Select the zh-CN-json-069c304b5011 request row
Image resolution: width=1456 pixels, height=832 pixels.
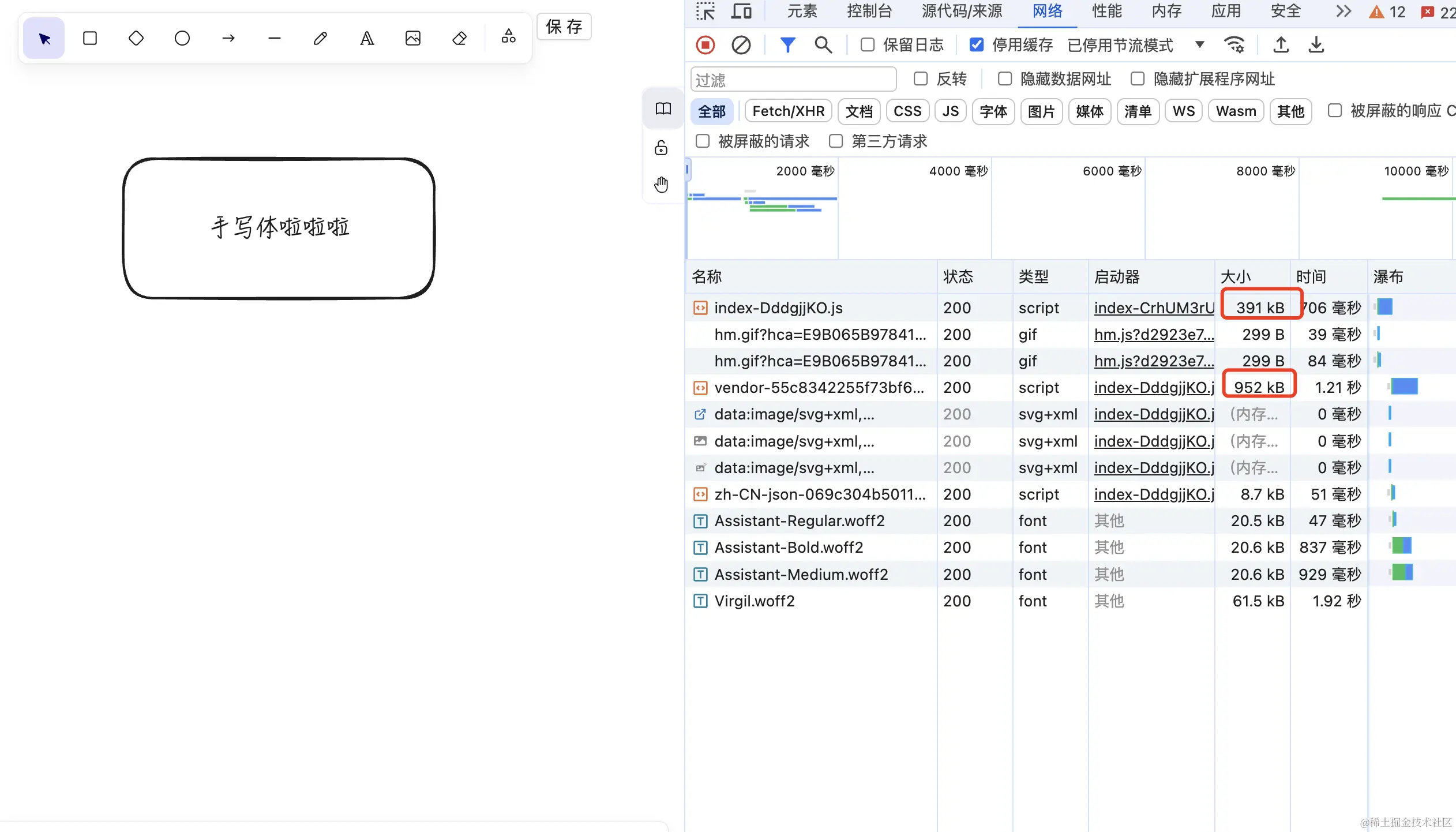(x=1070, y=494)
